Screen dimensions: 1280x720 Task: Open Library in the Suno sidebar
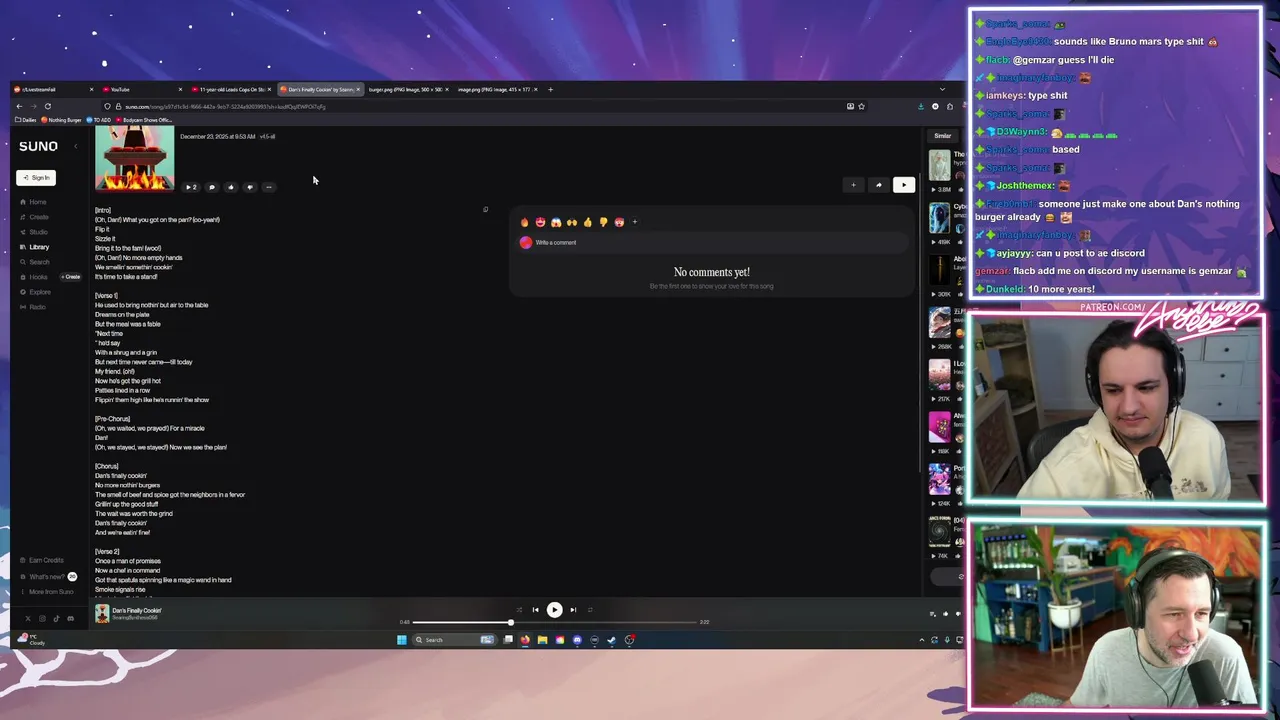35,247
